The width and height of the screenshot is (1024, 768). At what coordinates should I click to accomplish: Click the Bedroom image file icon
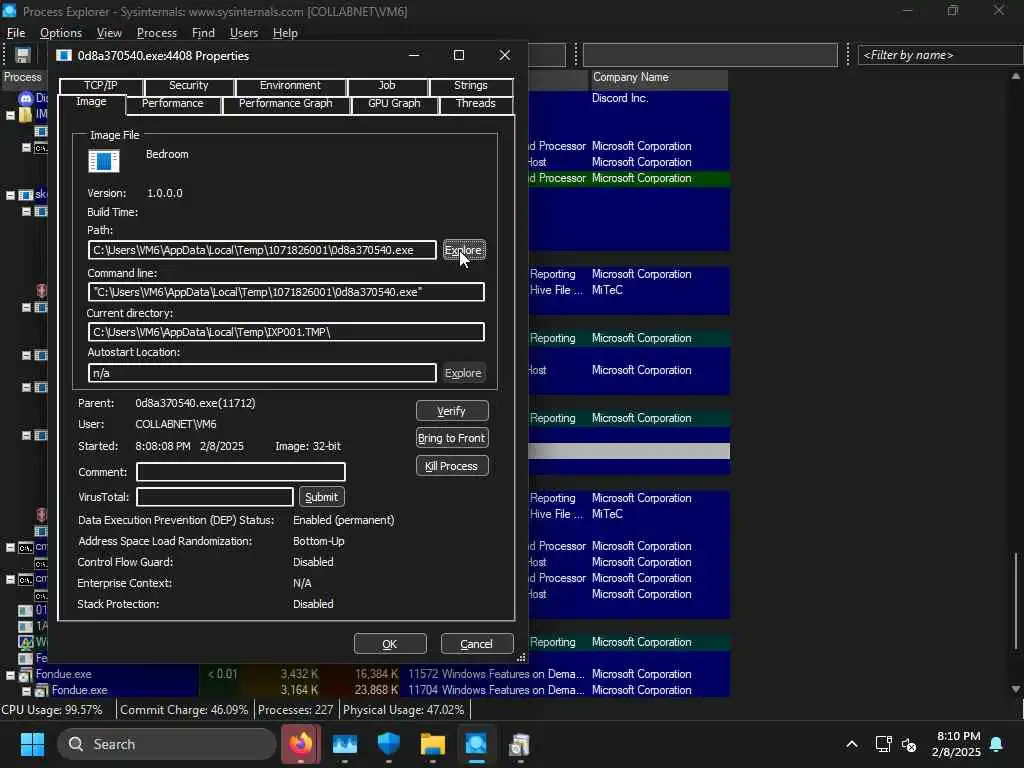pos(104,161)
